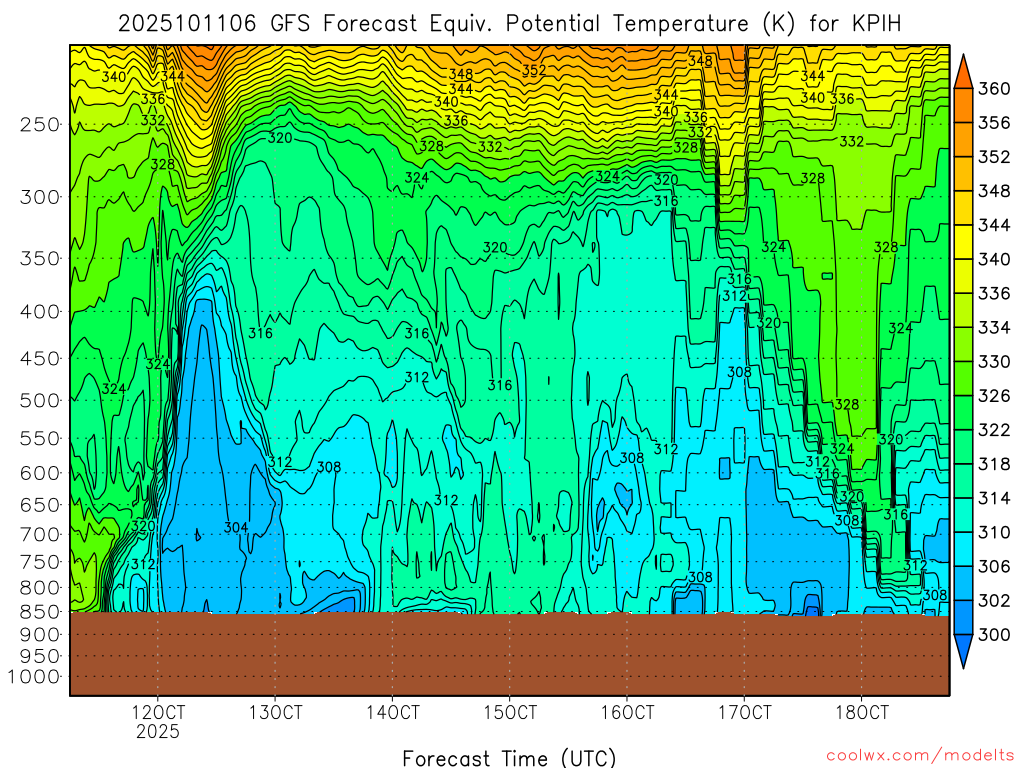Select the colorbar swatch between 326 and 330
This screenshot has height=768, width=1024.
click(963, 379)
